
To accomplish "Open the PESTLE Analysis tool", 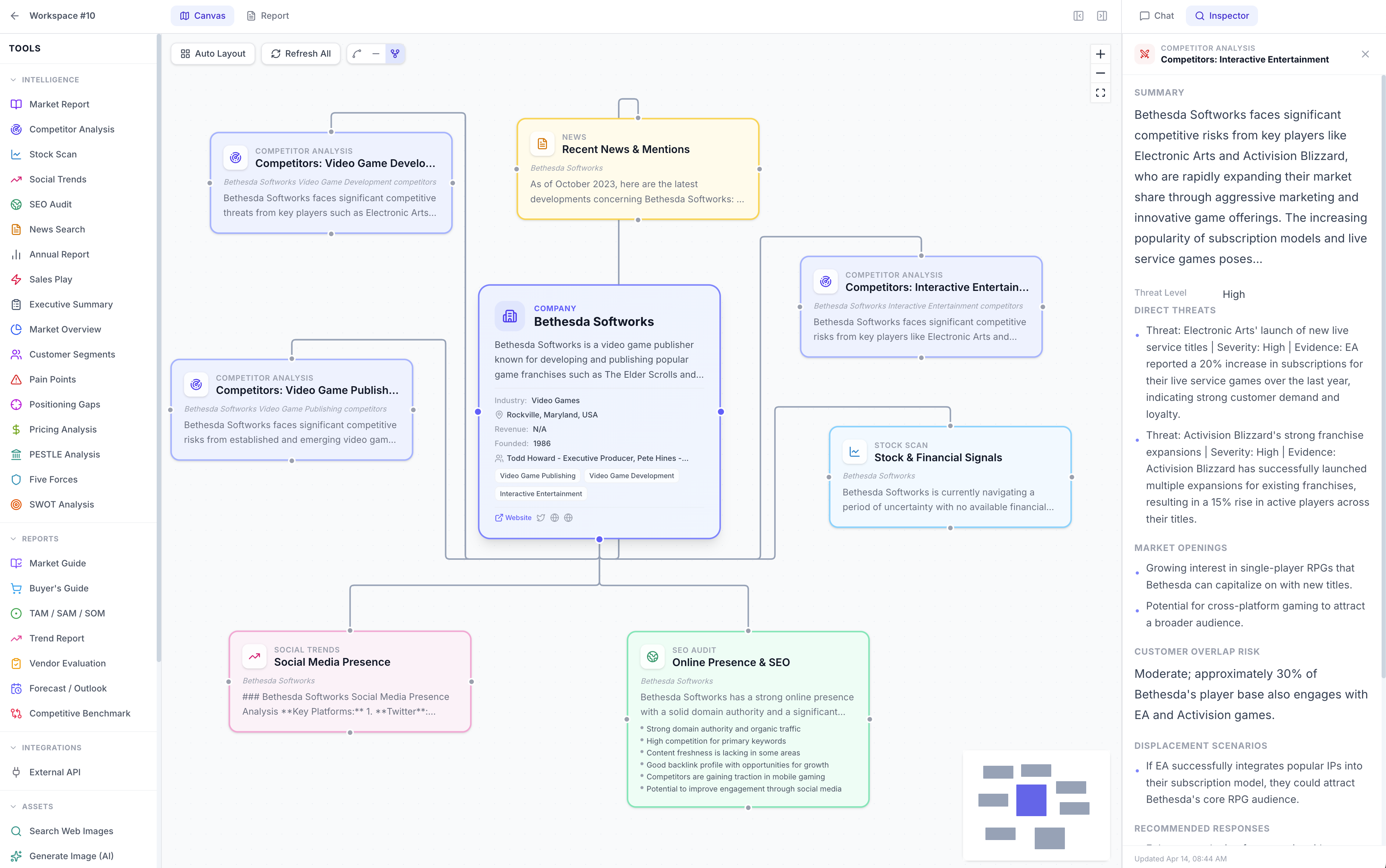I will [x=64, y=454].
